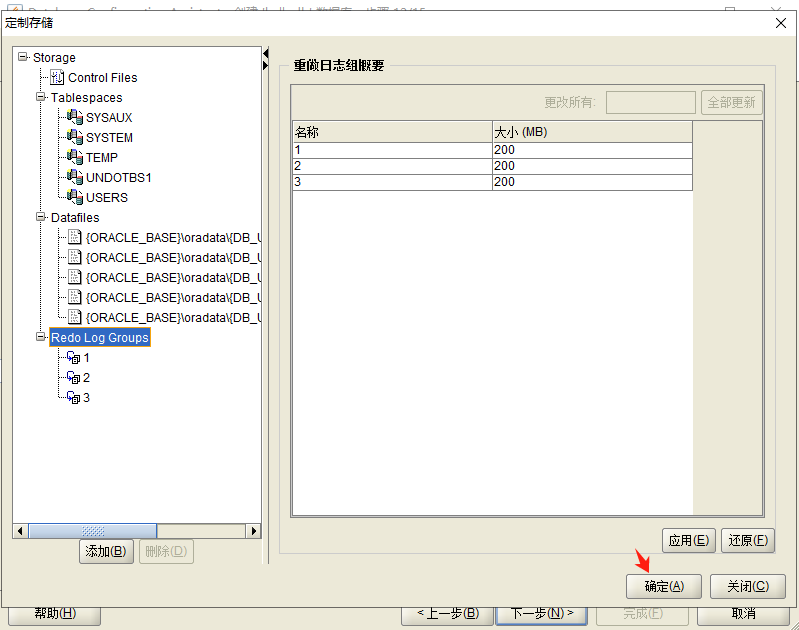Confirm with the 确定(A) button
The image size is (799, 630).
pos(664,587)
